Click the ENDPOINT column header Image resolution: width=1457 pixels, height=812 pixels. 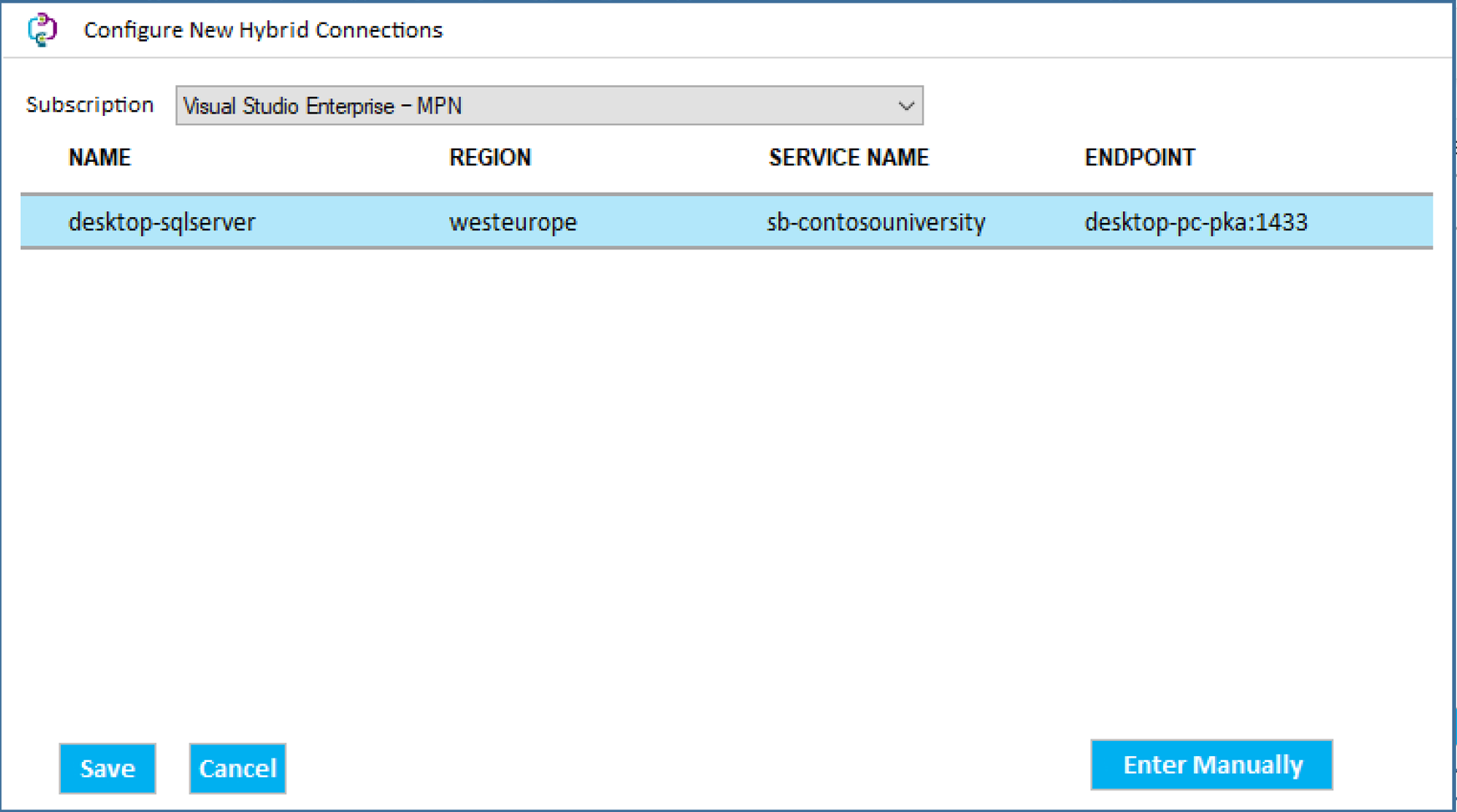pyautogui.click(x=1140, y=157)
